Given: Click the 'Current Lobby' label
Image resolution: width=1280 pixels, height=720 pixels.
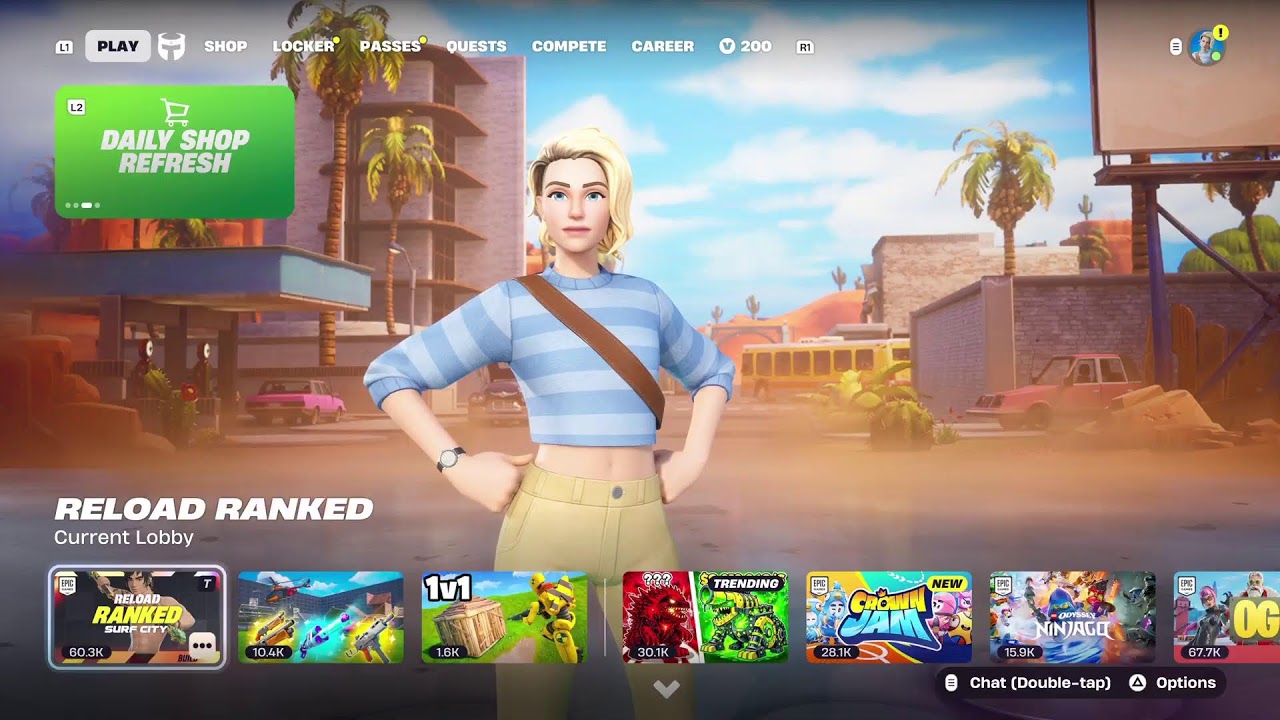Looking at the screenshot, I should [x=124, y=538].
